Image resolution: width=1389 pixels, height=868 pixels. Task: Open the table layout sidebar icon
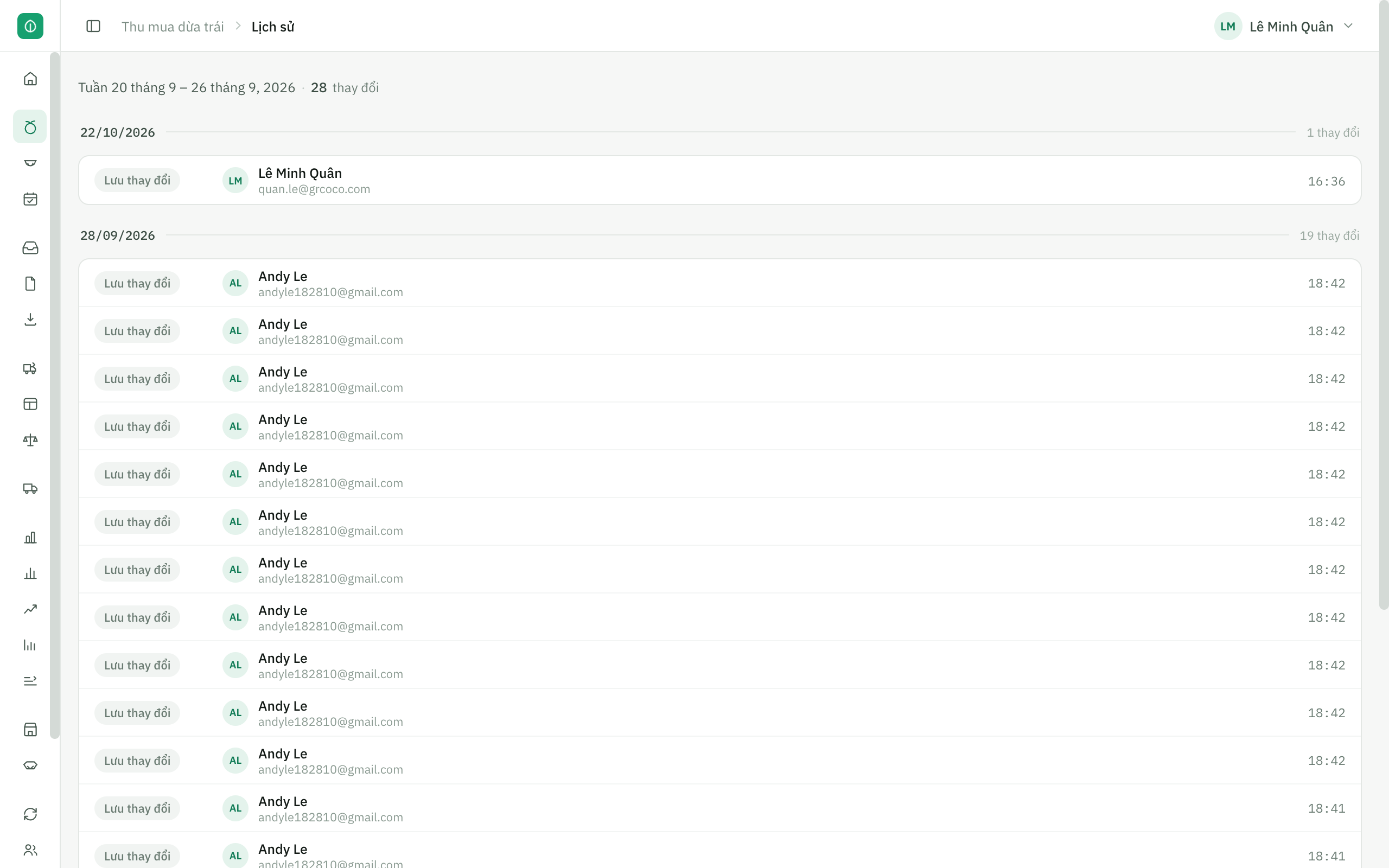[x=30, y=404]
